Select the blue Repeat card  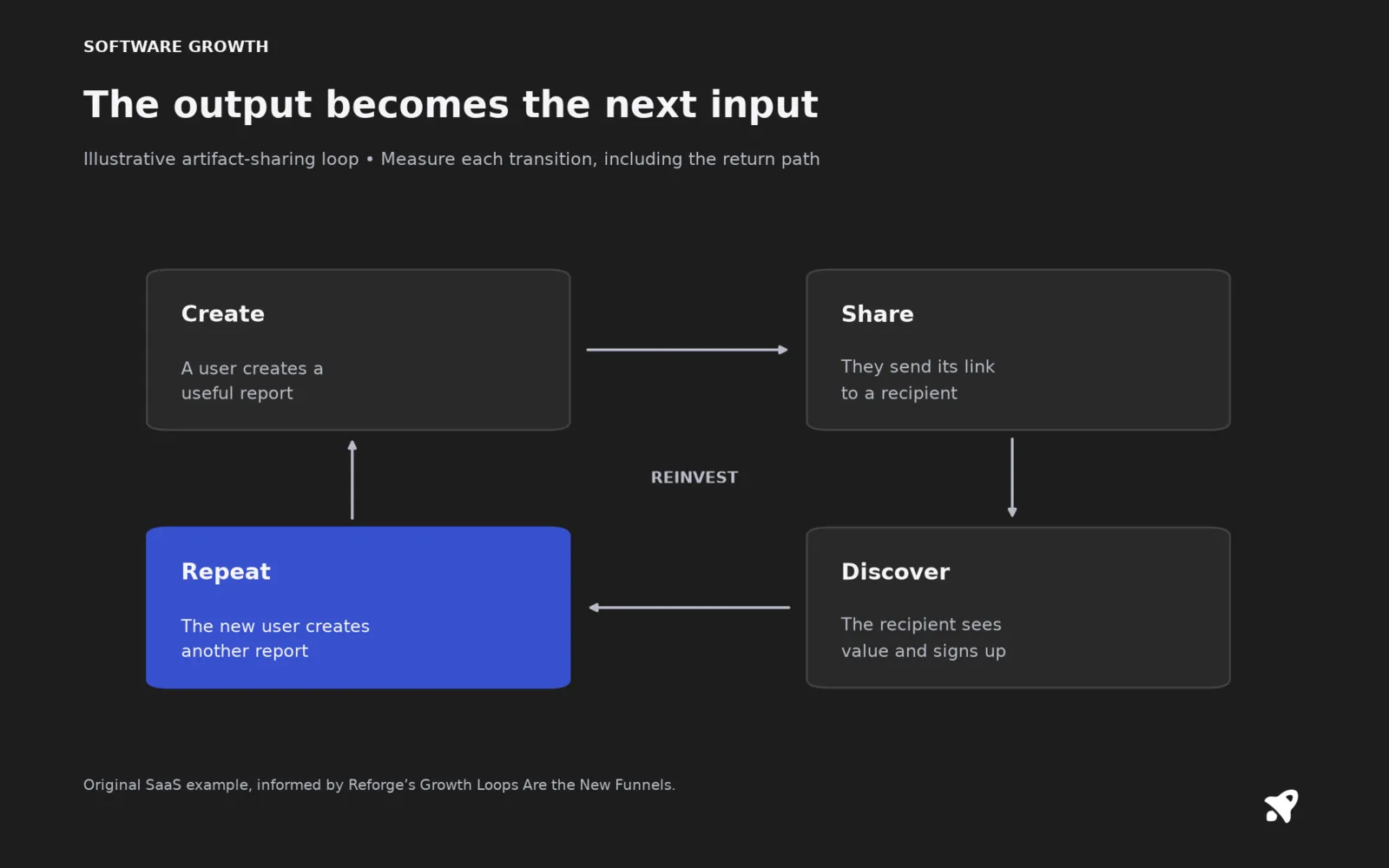coord(359,608)
